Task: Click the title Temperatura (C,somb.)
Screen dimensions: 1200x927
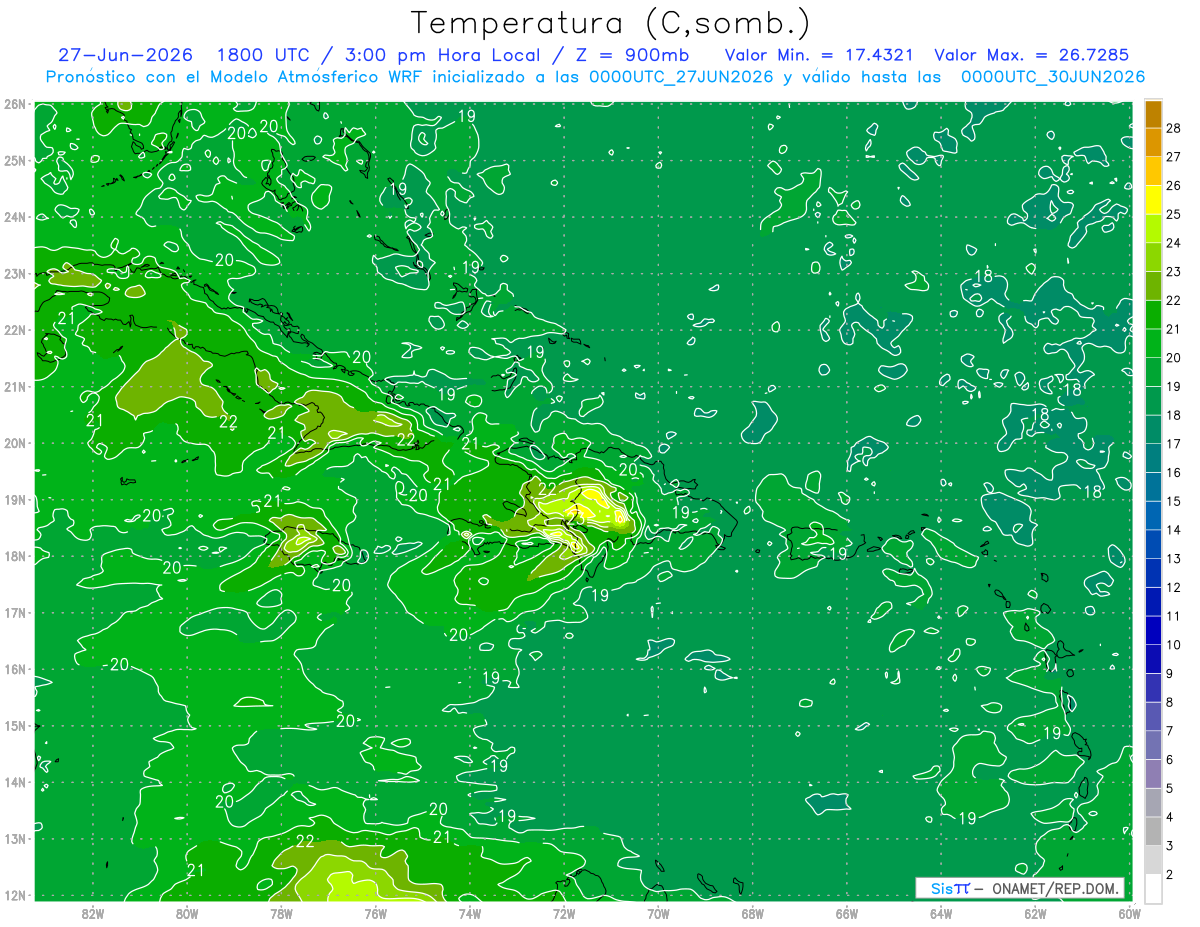Action: pos(610,23)
